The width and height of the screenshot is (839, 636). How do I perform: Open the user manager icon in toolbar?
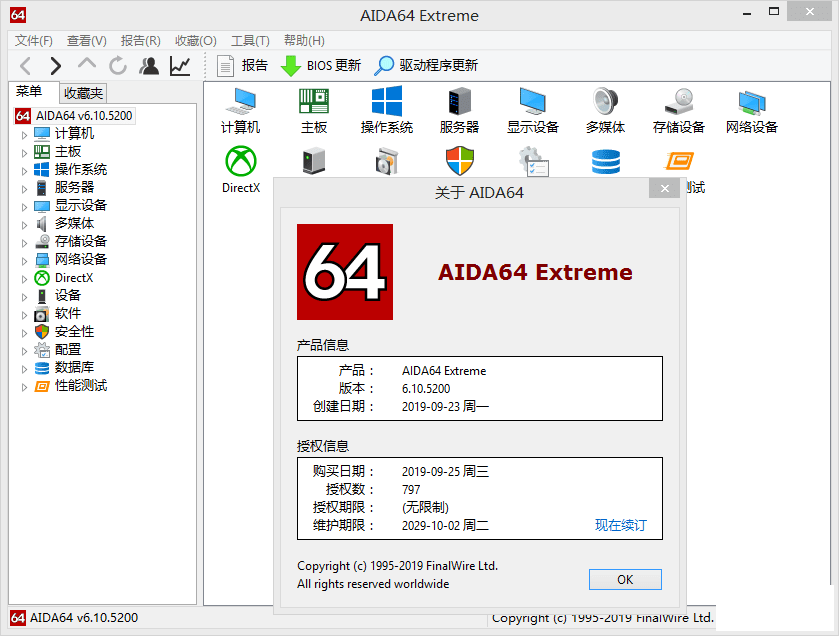(149, 66)
